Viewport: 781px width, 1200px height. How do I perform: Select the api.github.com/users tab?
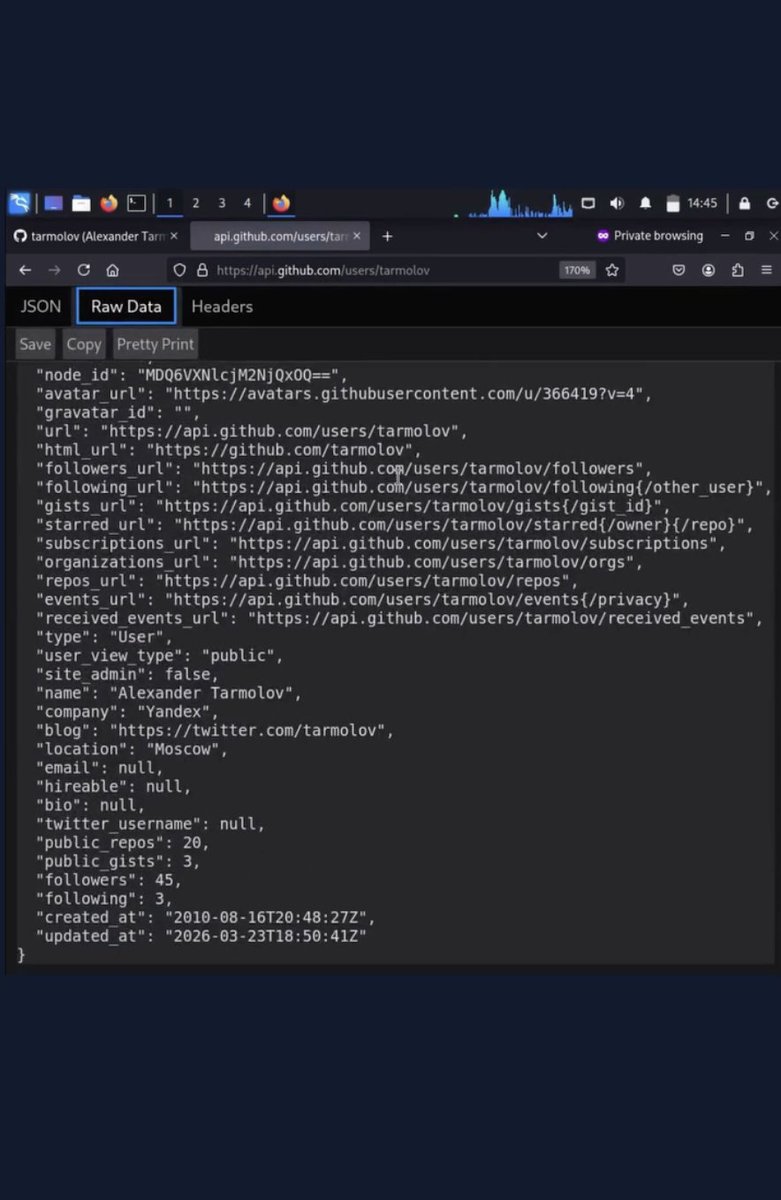click(x=278, y=236)
